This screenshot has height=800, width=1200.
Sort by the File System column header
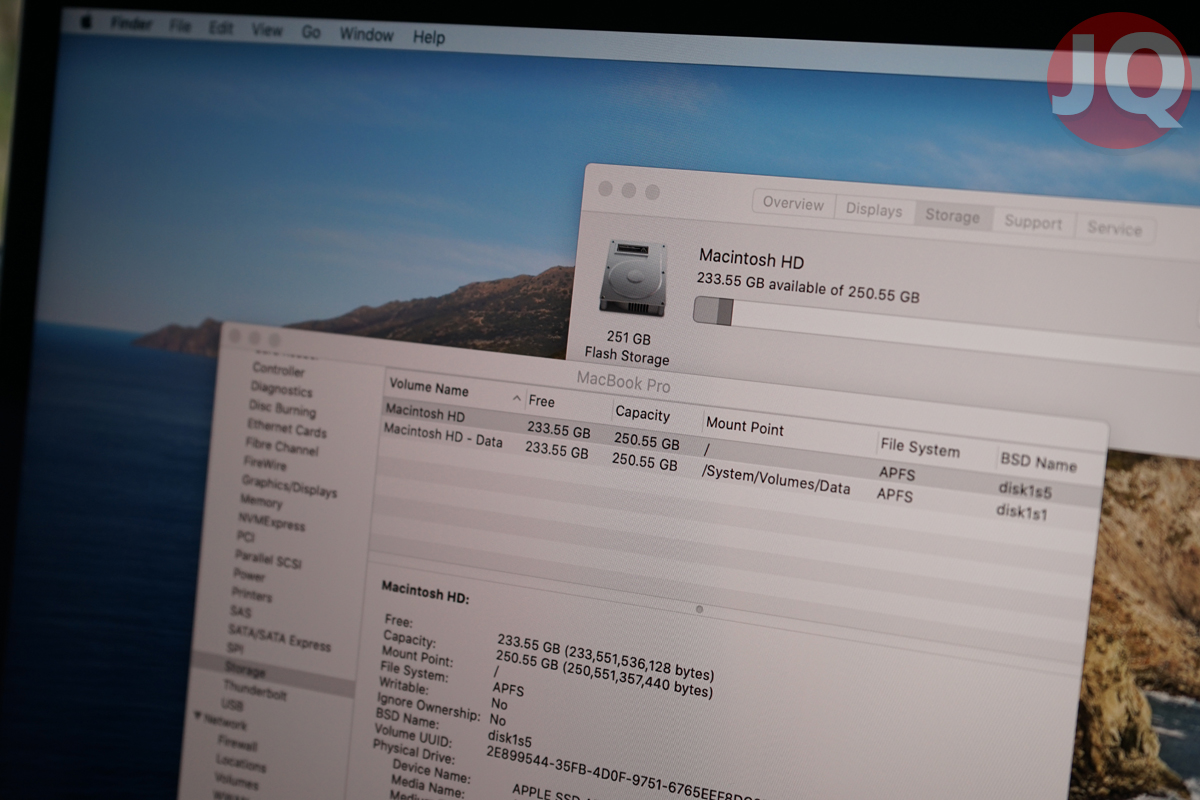pos(919,448)
